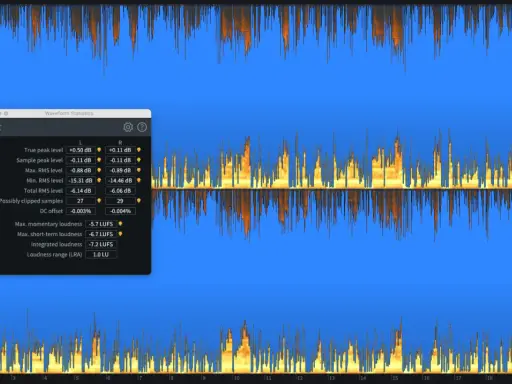Screen dimensions: 512x384
Task: Jump to right Min. RMS level marker
Action: point(139,180)
